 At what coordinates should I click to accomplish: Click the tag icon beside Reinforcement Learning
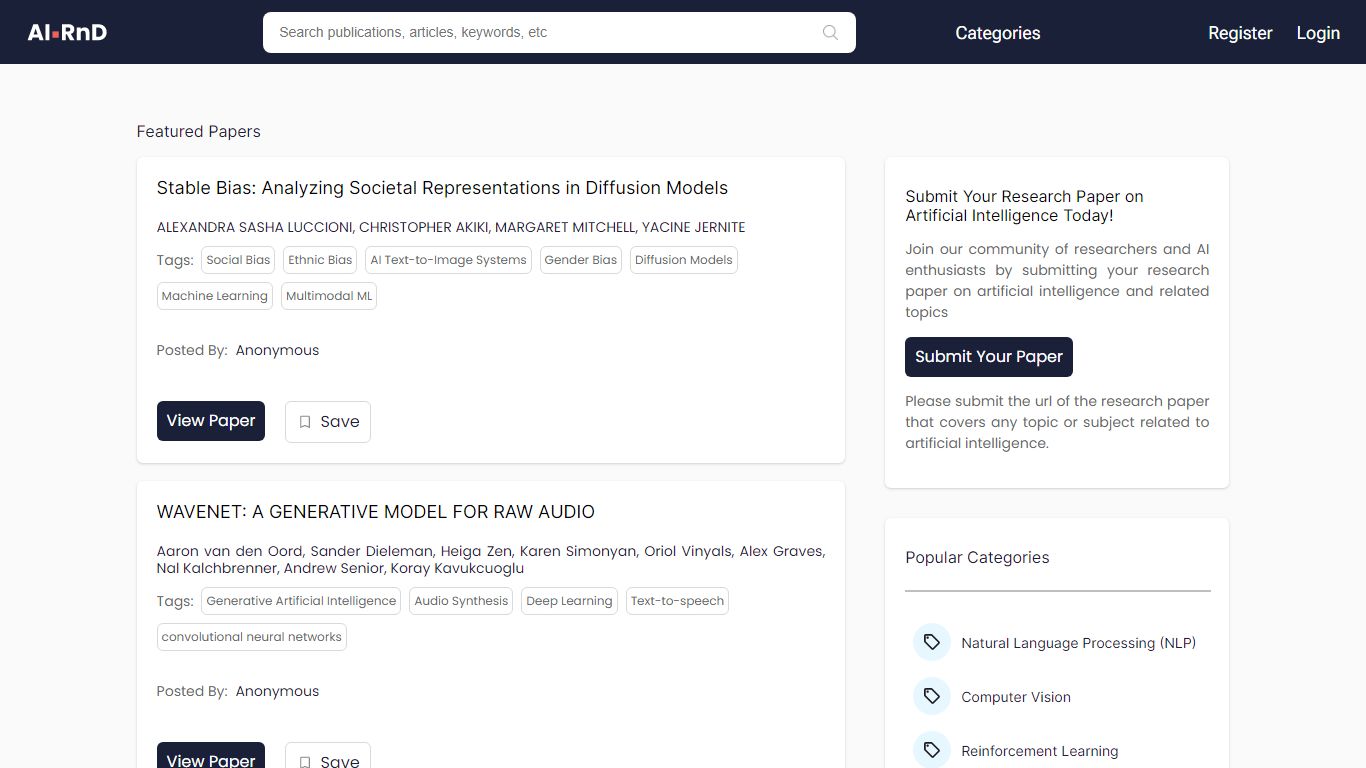click(931, 749)
